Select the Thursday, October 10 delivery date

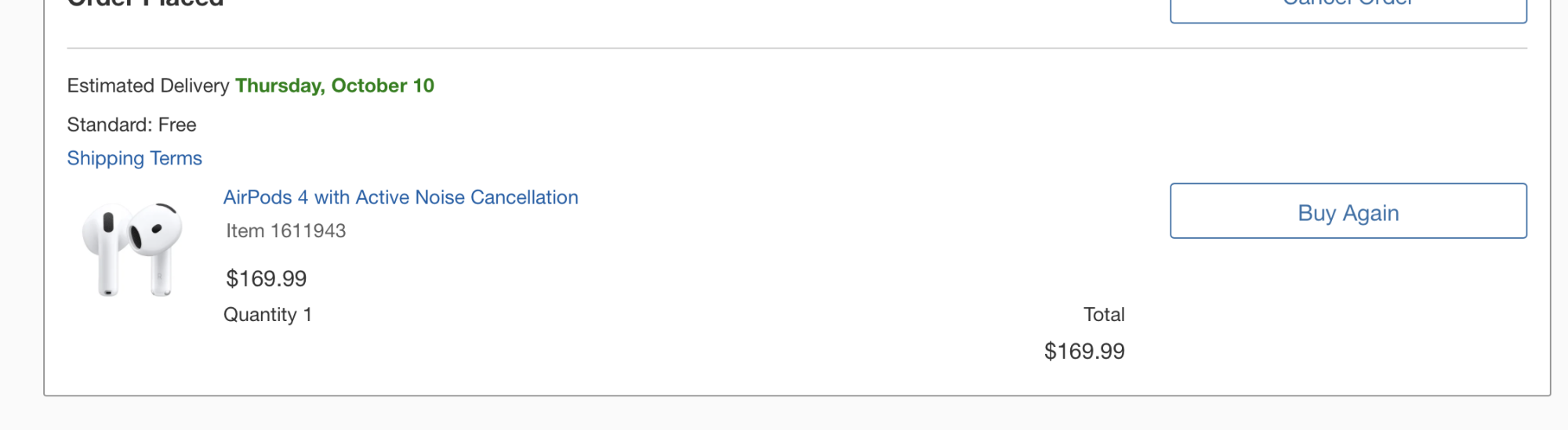[335, 85]
